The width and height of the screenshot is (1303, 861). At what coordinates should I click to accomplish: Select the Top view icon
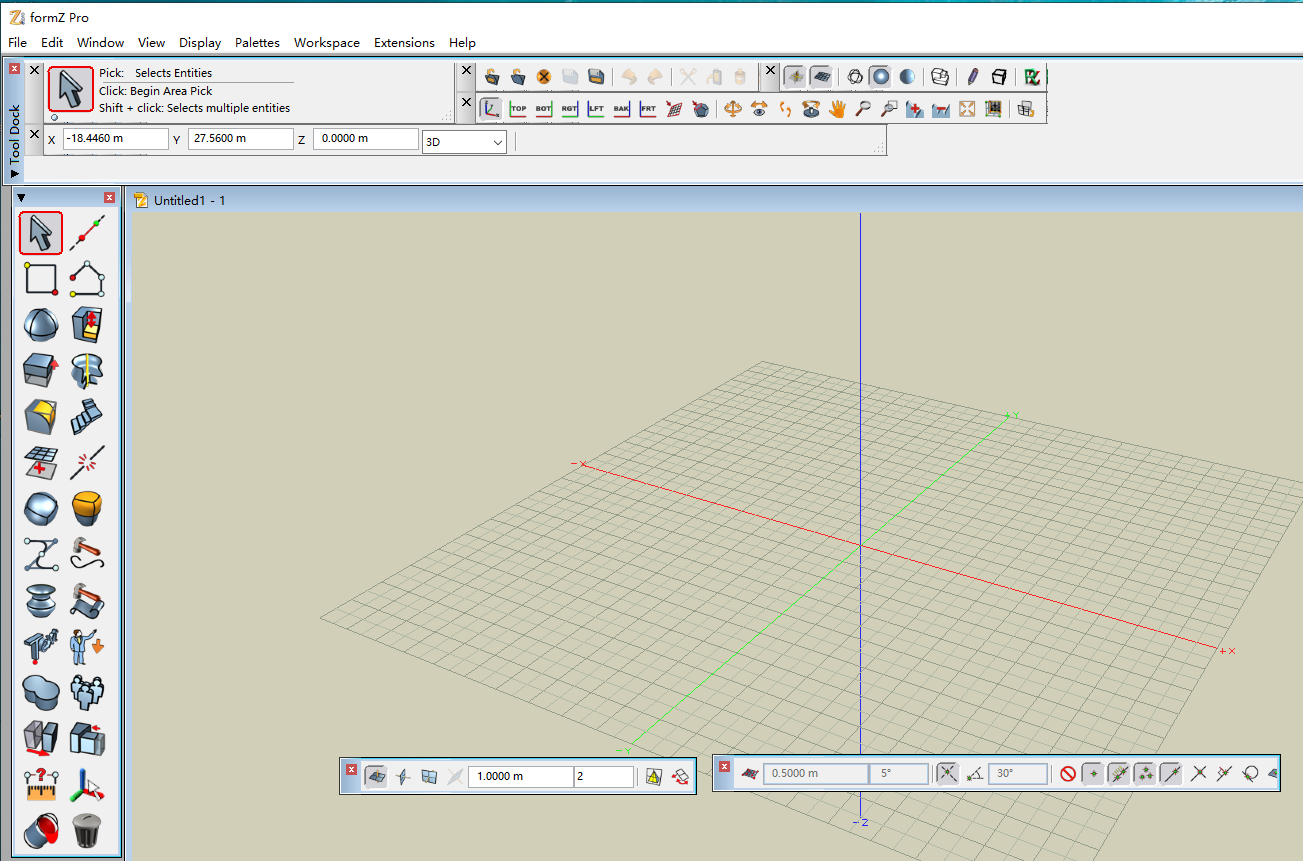(x=518, y=109)
